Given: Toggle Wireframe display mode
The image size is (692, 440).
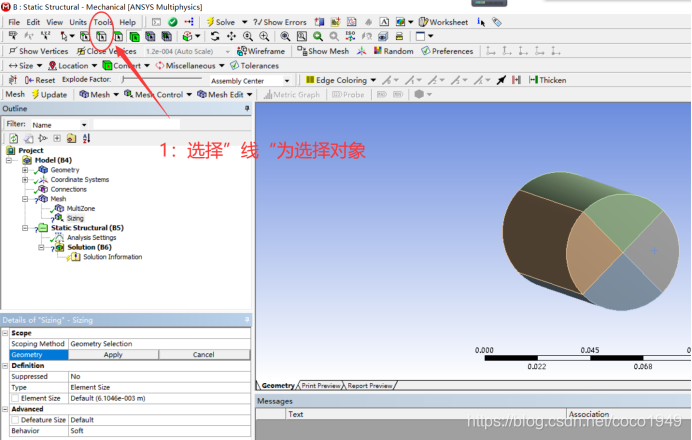Looking at the screenshot, I should point(261,51).
